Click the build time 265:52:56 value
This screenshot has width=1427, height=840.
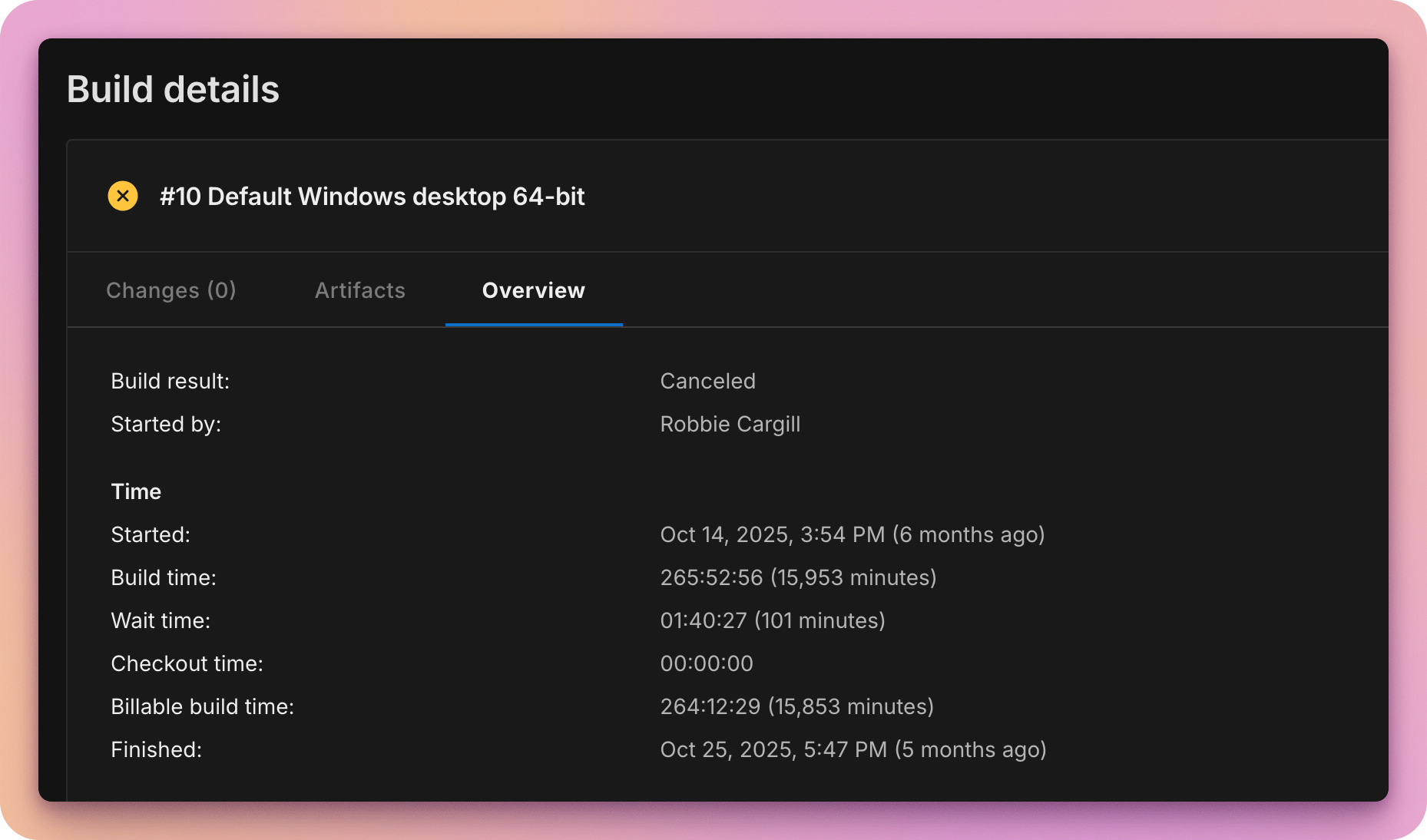coord(799,577)
